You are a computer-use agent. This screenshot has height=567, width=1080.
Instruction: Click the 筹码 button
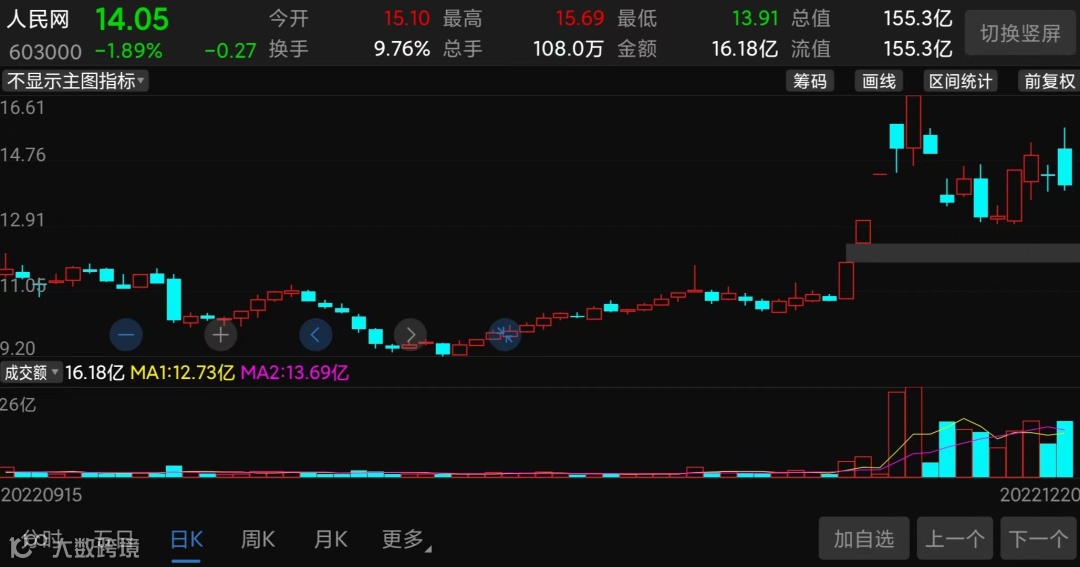tap(810, 81)
